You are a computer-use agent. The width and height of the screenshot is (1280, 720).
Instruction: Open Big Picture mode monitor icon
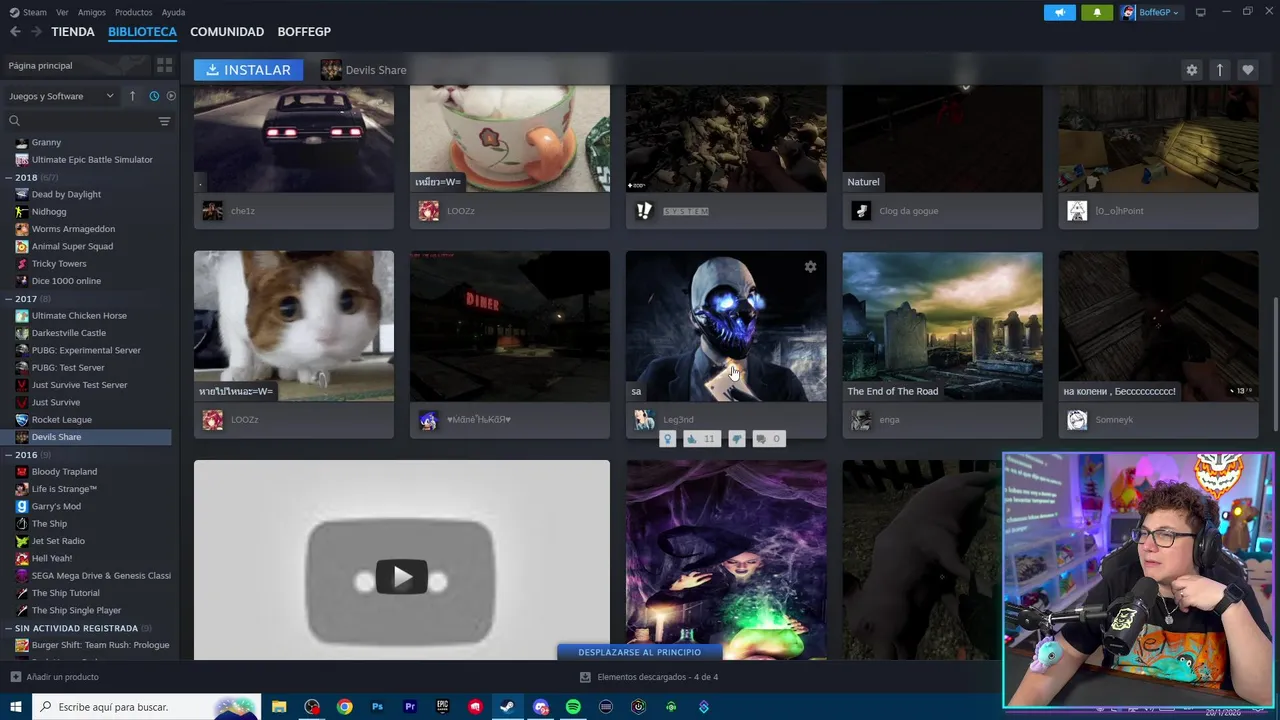(1201, 12)
